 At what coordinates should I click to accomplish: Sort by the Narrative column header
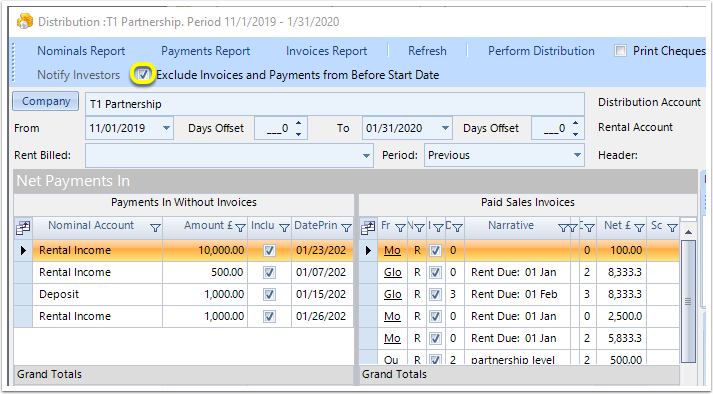(x=511, y=226)
